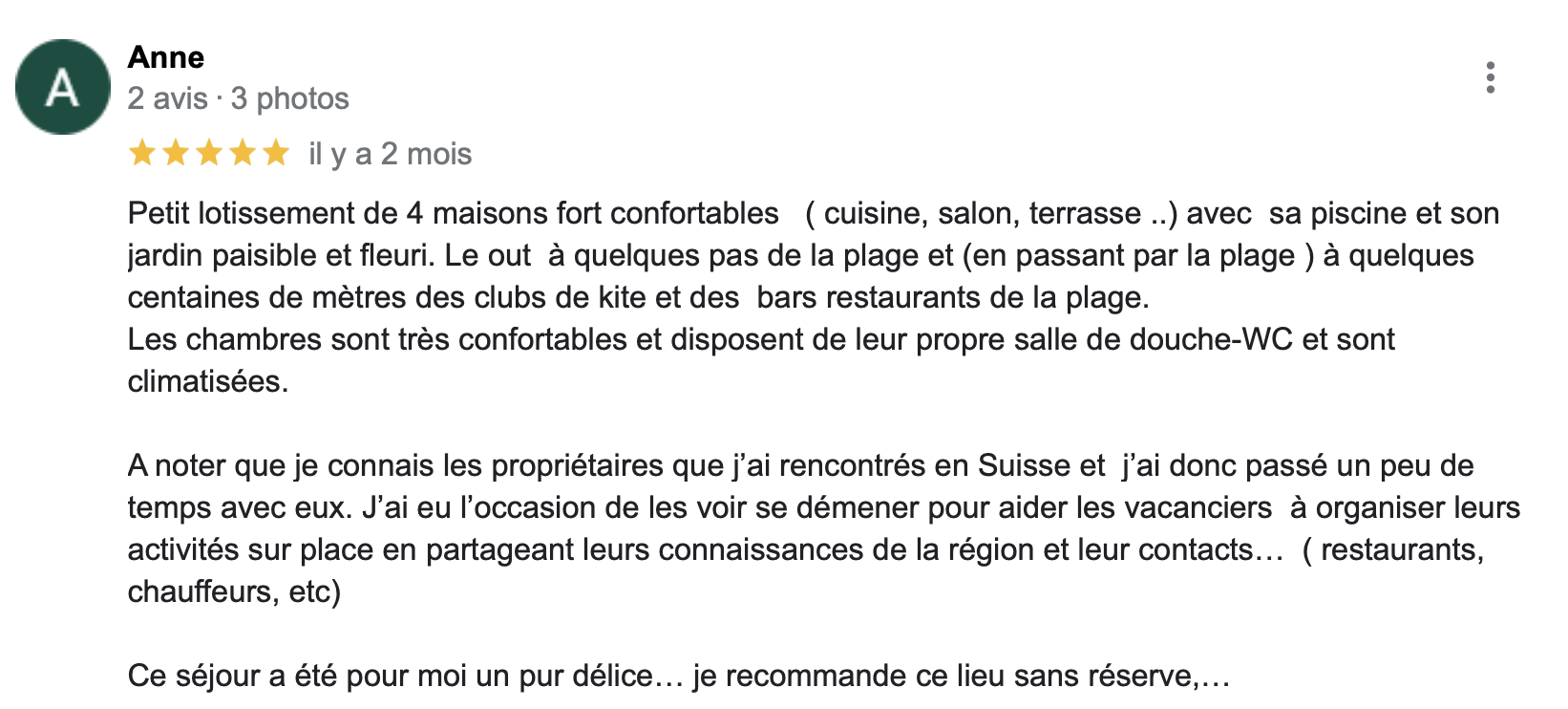Click the "il y a 2 mois" timestamp
The image size is (1568, 709).
(390, 154)
